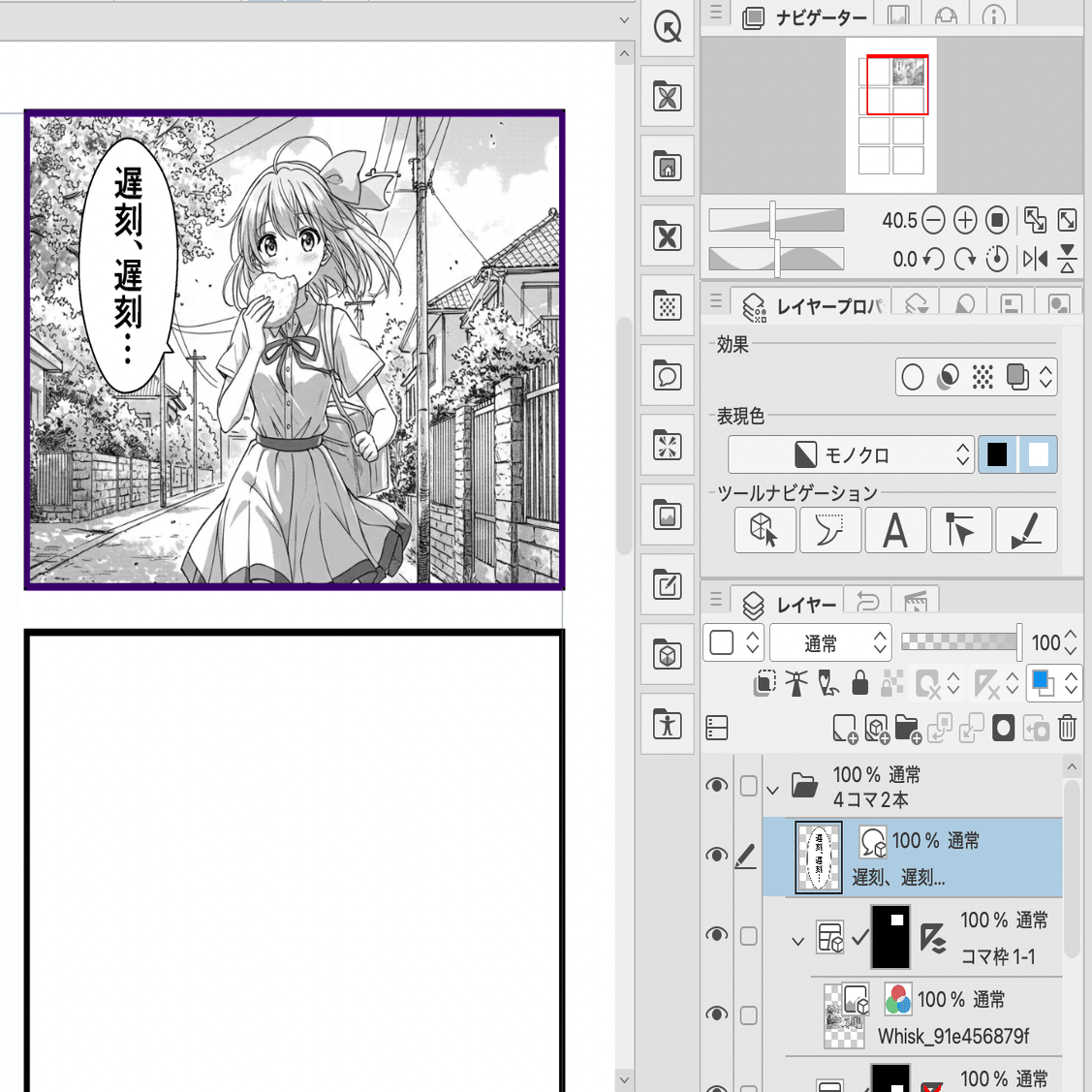Screen dimensions: 1092x1092
Task: Create a new layer folder
Action: (908, 728)
